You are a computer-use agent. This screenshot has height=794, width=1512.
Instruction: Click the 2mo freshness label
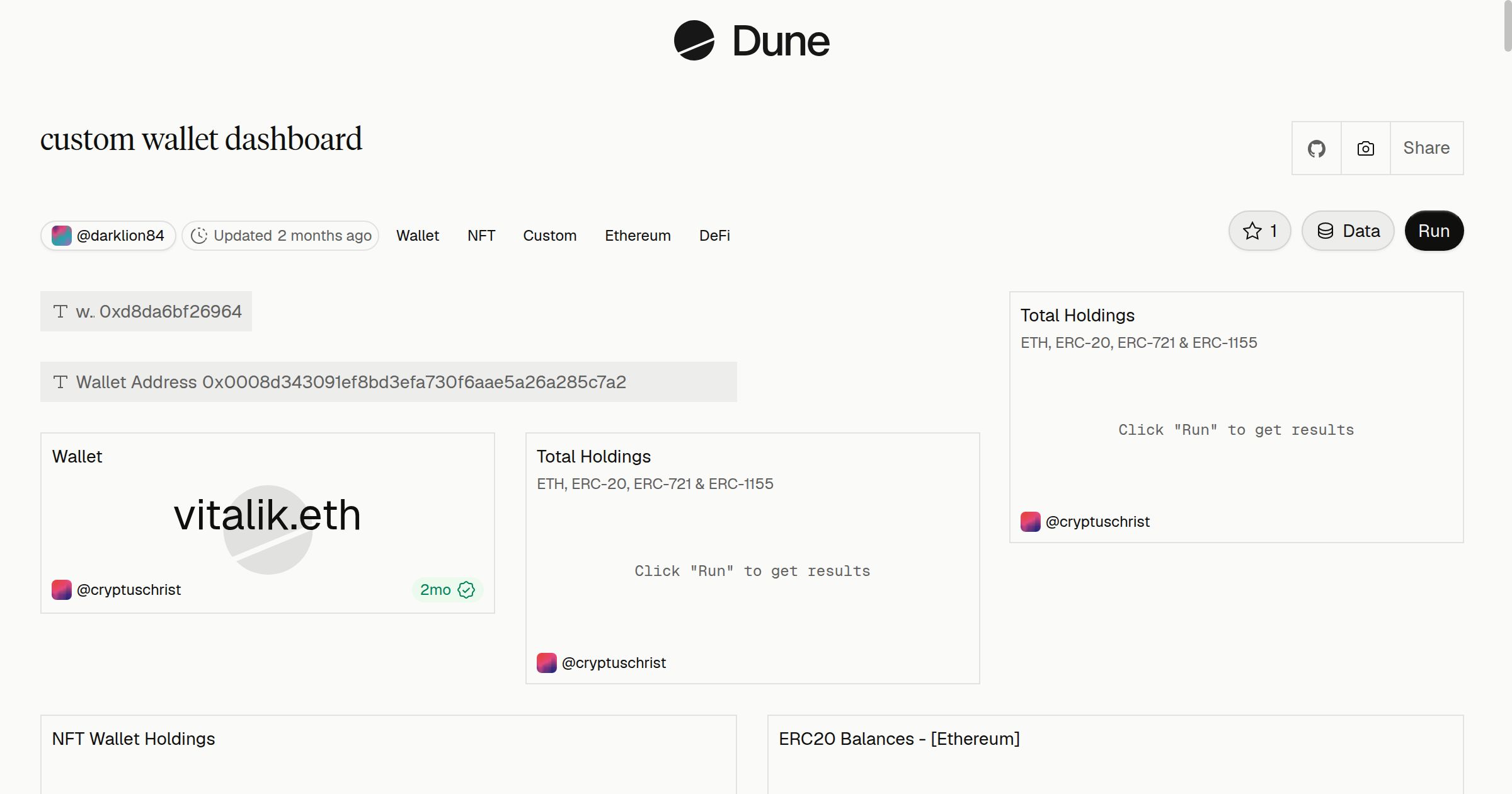pos(435,590)
